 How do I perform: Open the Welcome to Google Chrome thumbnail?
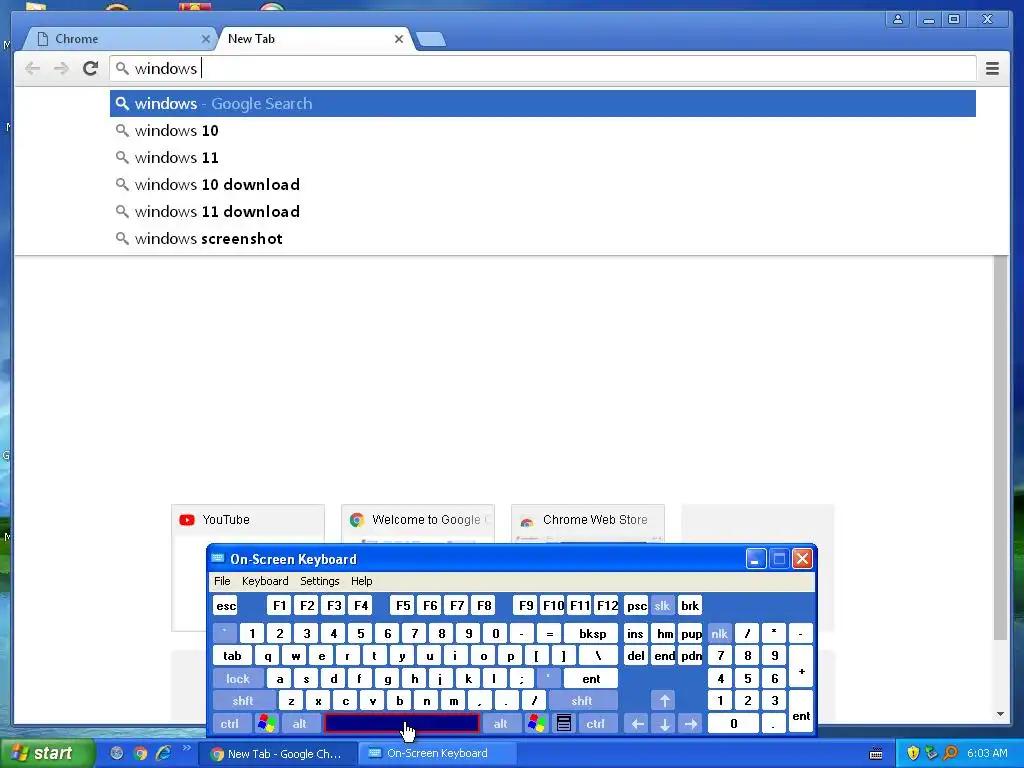point(417,524)
